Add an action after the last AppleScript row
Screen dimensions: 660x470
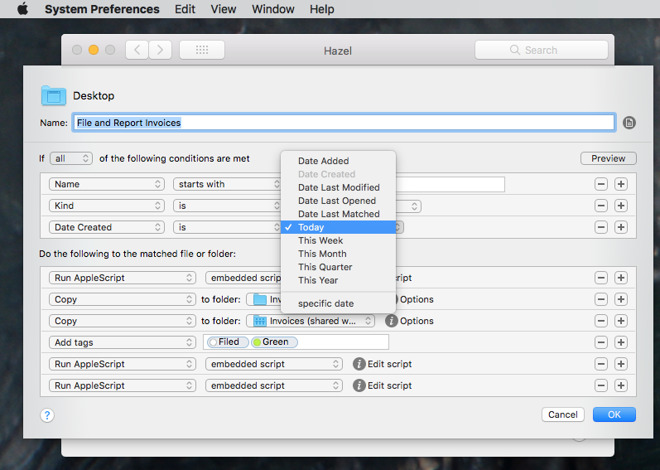tap(621, 385)
